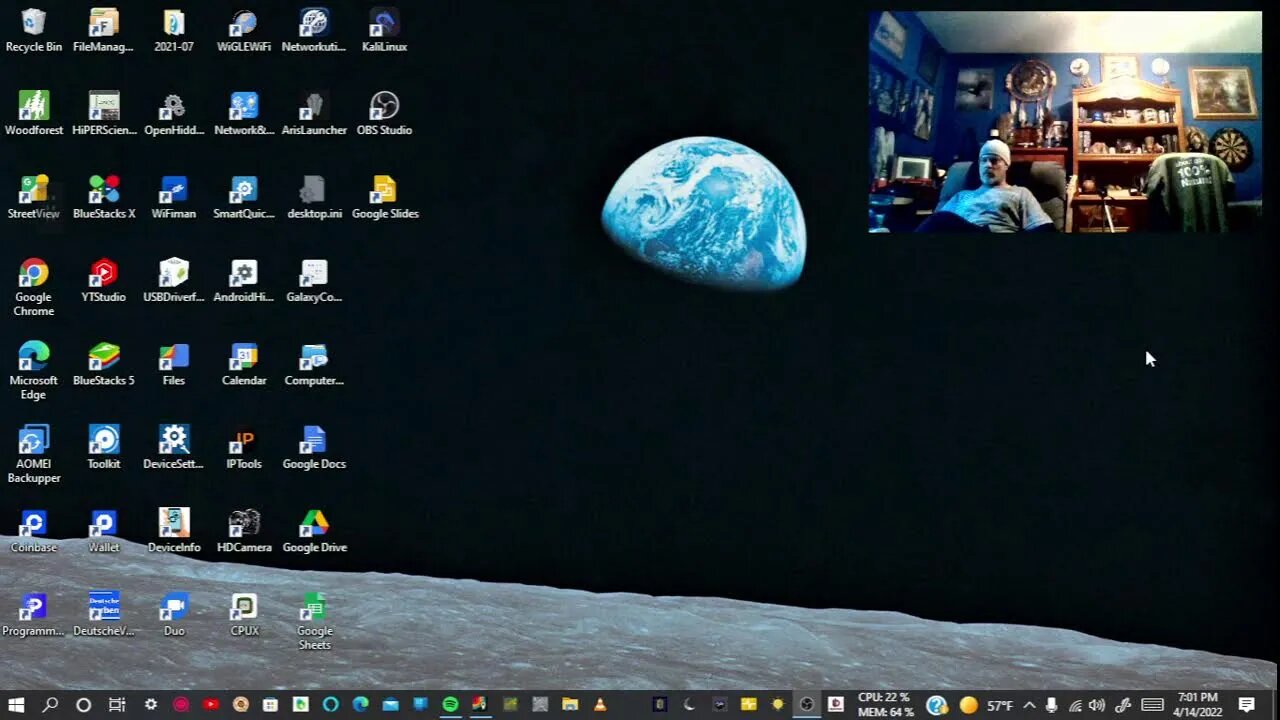Launch the FileManager desktop shortcut
This screenshot has width=1280, height=720.
104,30
